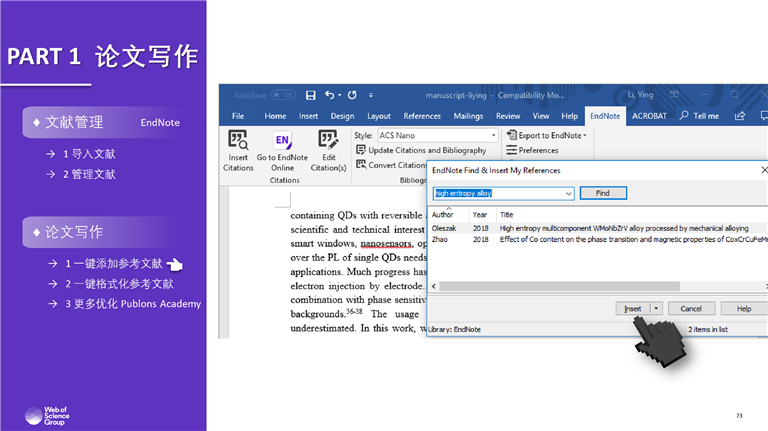Switch to the Layout tab

[x=379, y=116]
